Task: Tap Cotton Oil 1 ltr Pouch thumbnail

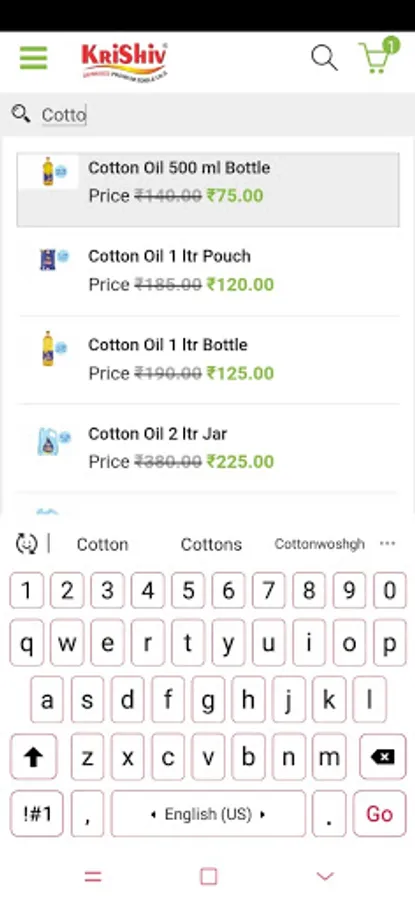Action: click(x=53, y=259)
